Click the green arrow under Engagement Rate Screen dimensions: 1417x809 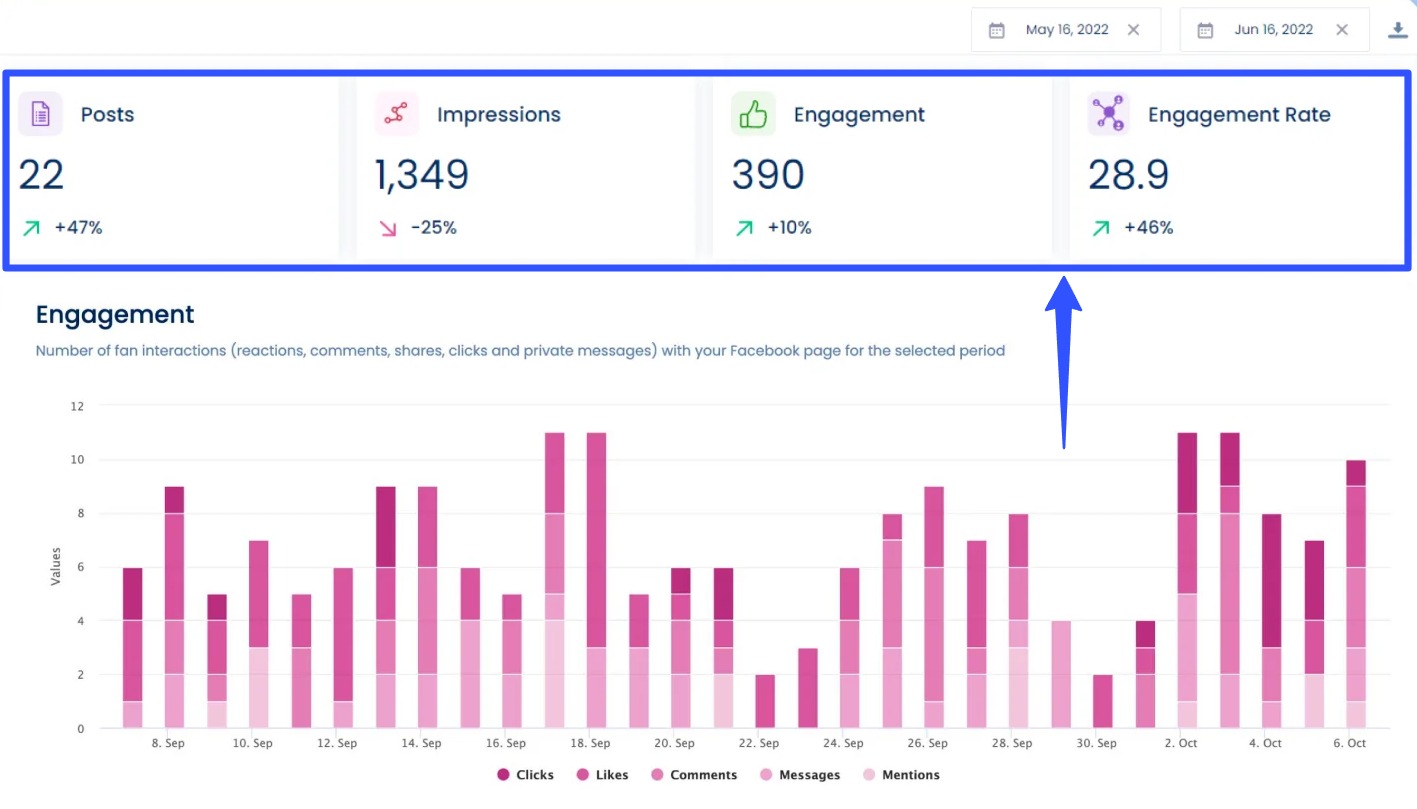click(x=1099, y=227)
